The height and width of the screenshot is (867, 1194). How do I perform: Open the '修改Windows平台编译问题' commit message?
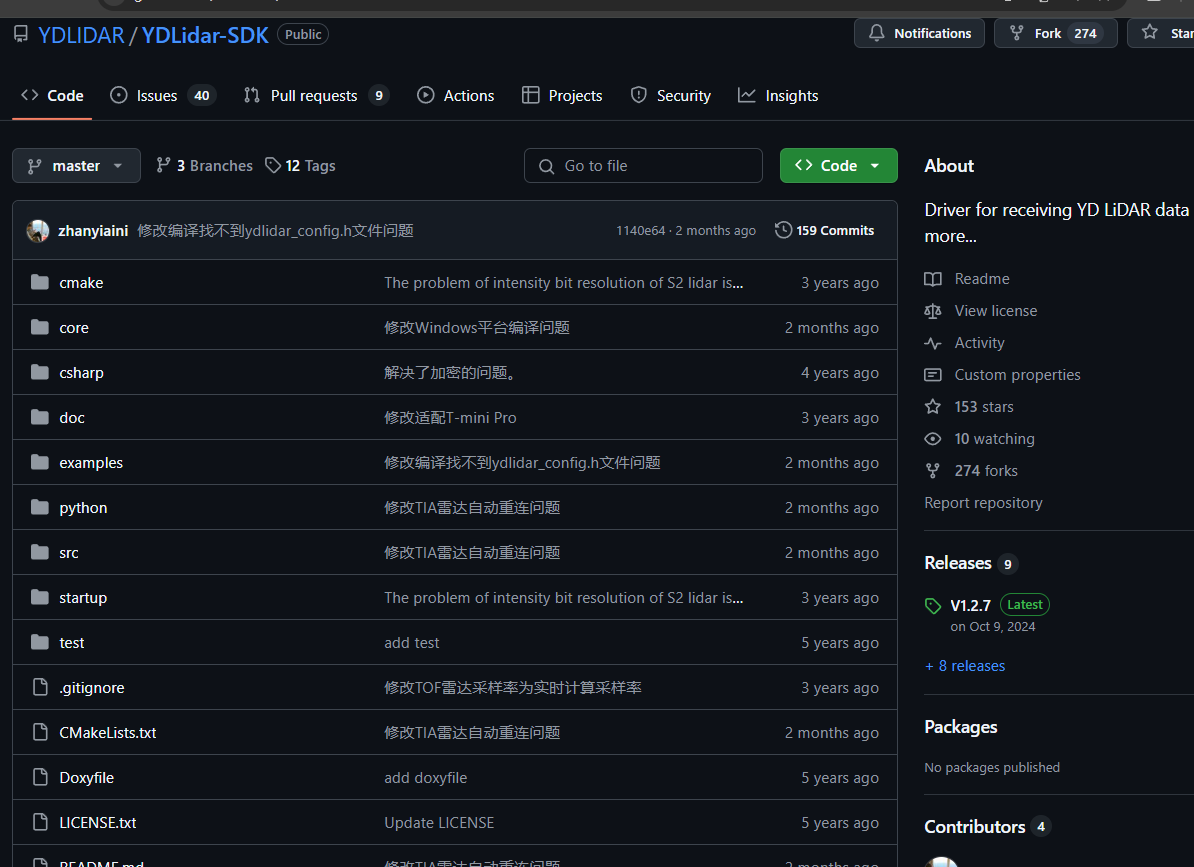477,327
